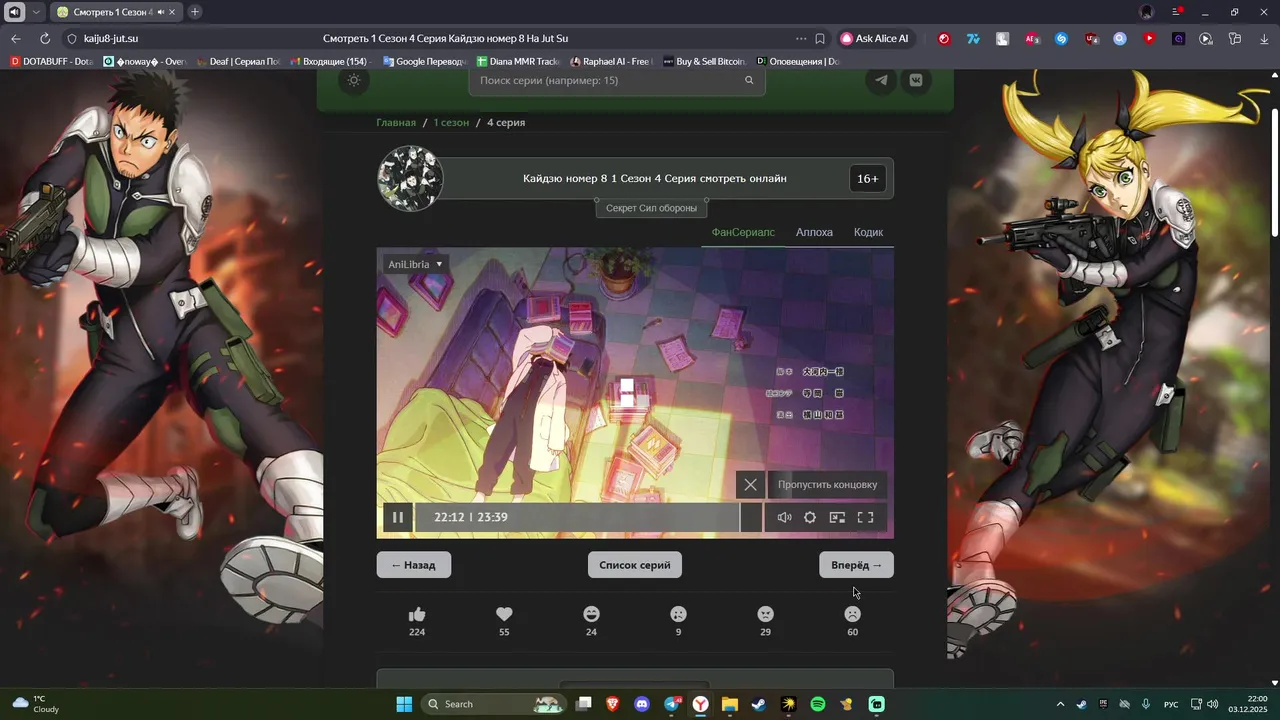This screenshot has height=720, width=1280.
Task: Close the 'Пропустить концовку' prompt with X
Action: pos(750,484)
